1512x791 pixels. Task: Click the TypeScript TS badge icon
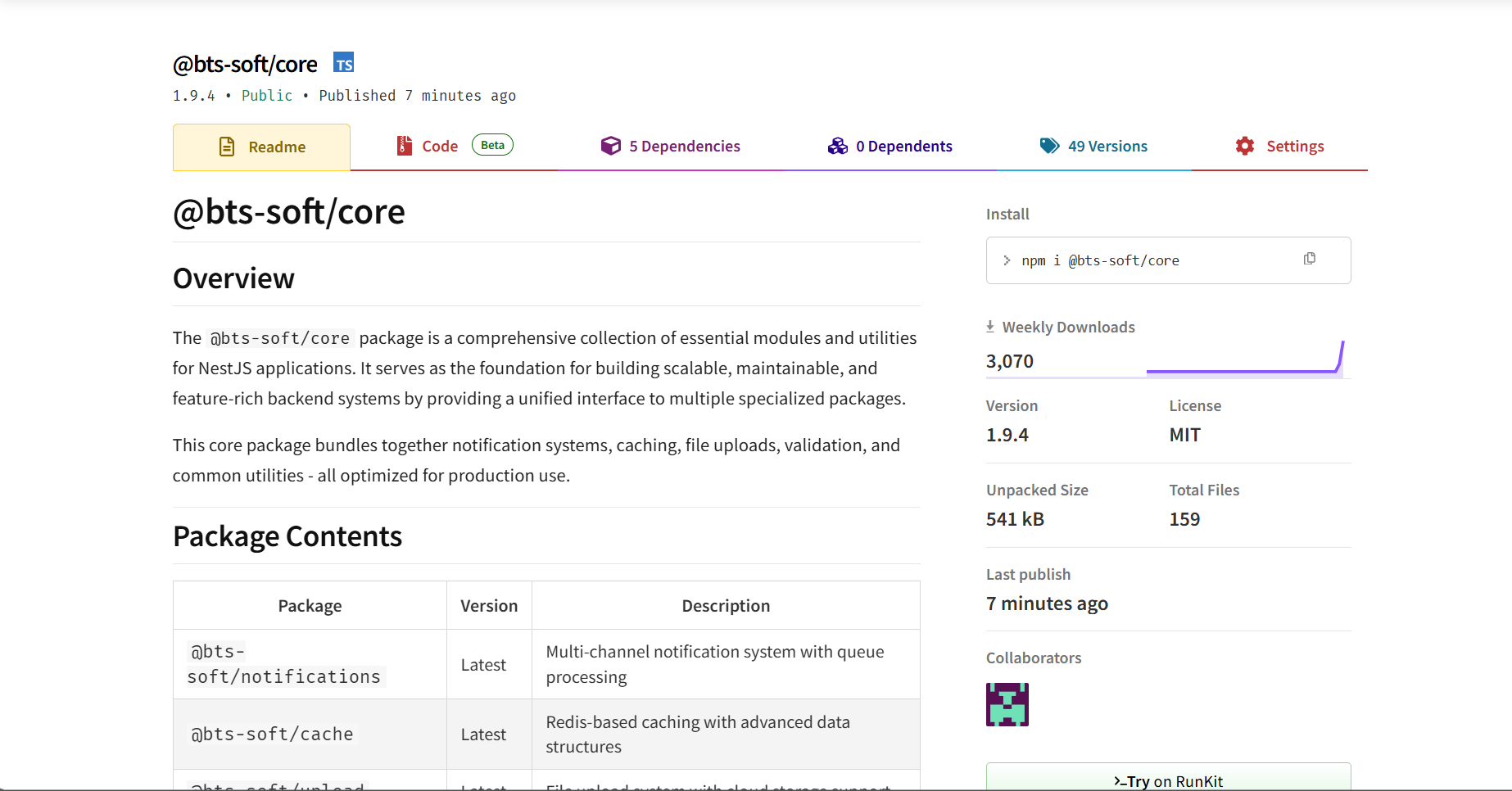point(344,63)
